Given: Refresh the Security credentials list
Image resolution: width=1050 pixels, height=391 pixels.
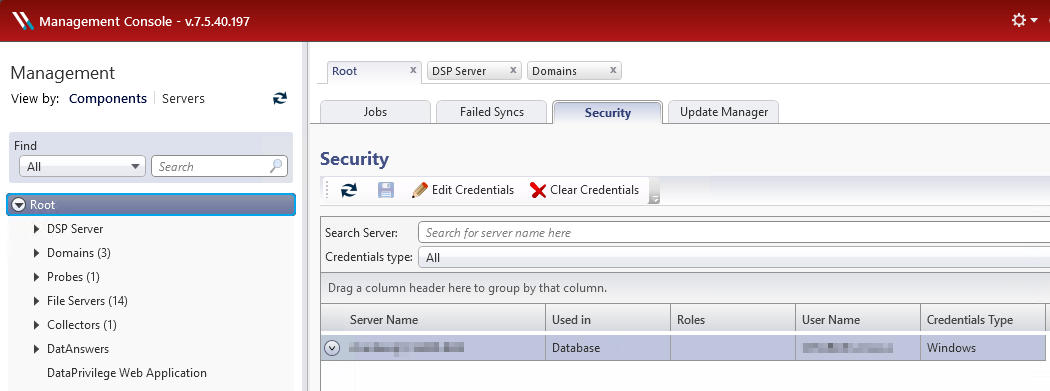Looking at the screenshot, I should click(x=349, y=190).
